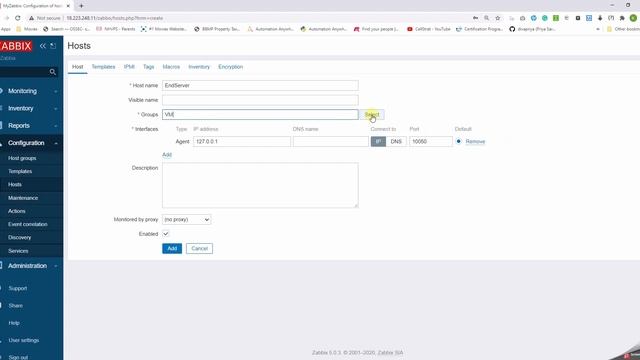Open Templates in Configuration sidebar
640x360 pixels.
point(20,171)
